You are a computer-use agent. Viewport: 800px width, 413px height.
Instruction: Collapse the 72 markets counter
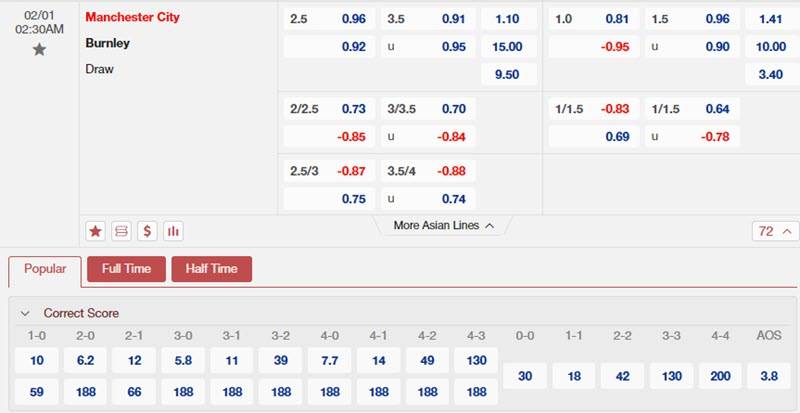coord(775,231)
